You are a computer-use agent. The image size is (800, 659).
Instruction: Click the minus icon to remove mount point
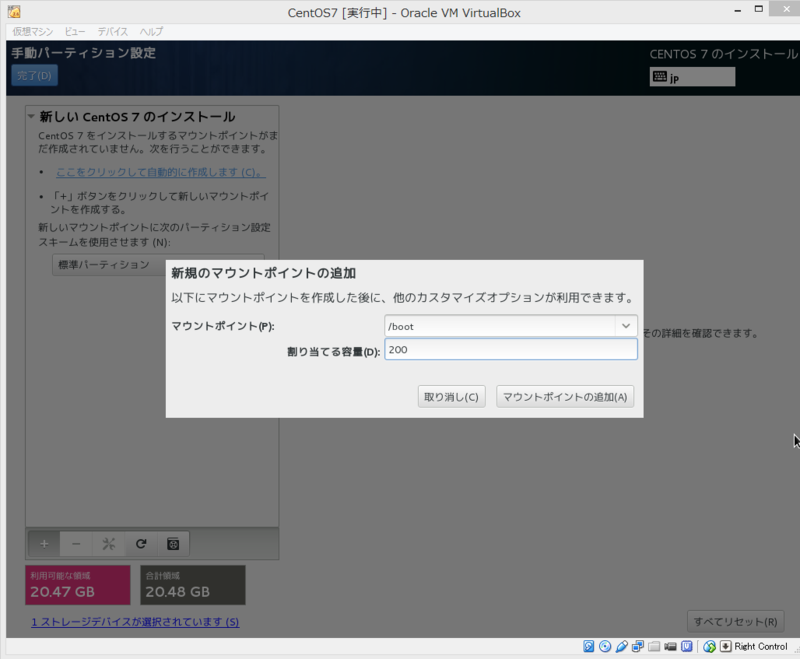pyautogui.click(x=75, y=543)
